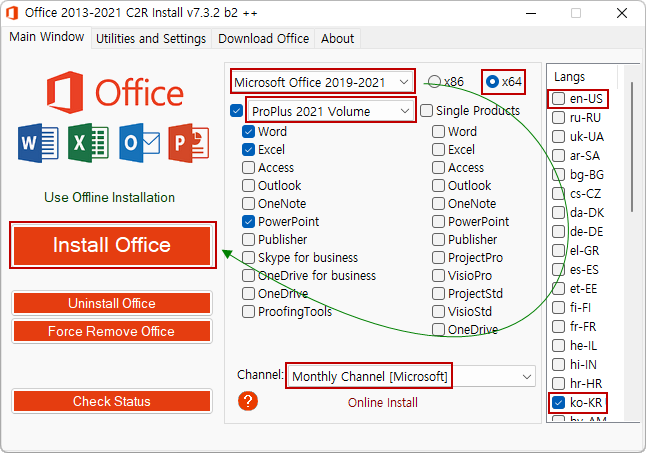This screenshot has width=646, height=453.
Task: Check VisioStd under Single Products
Action: point(438,311)
